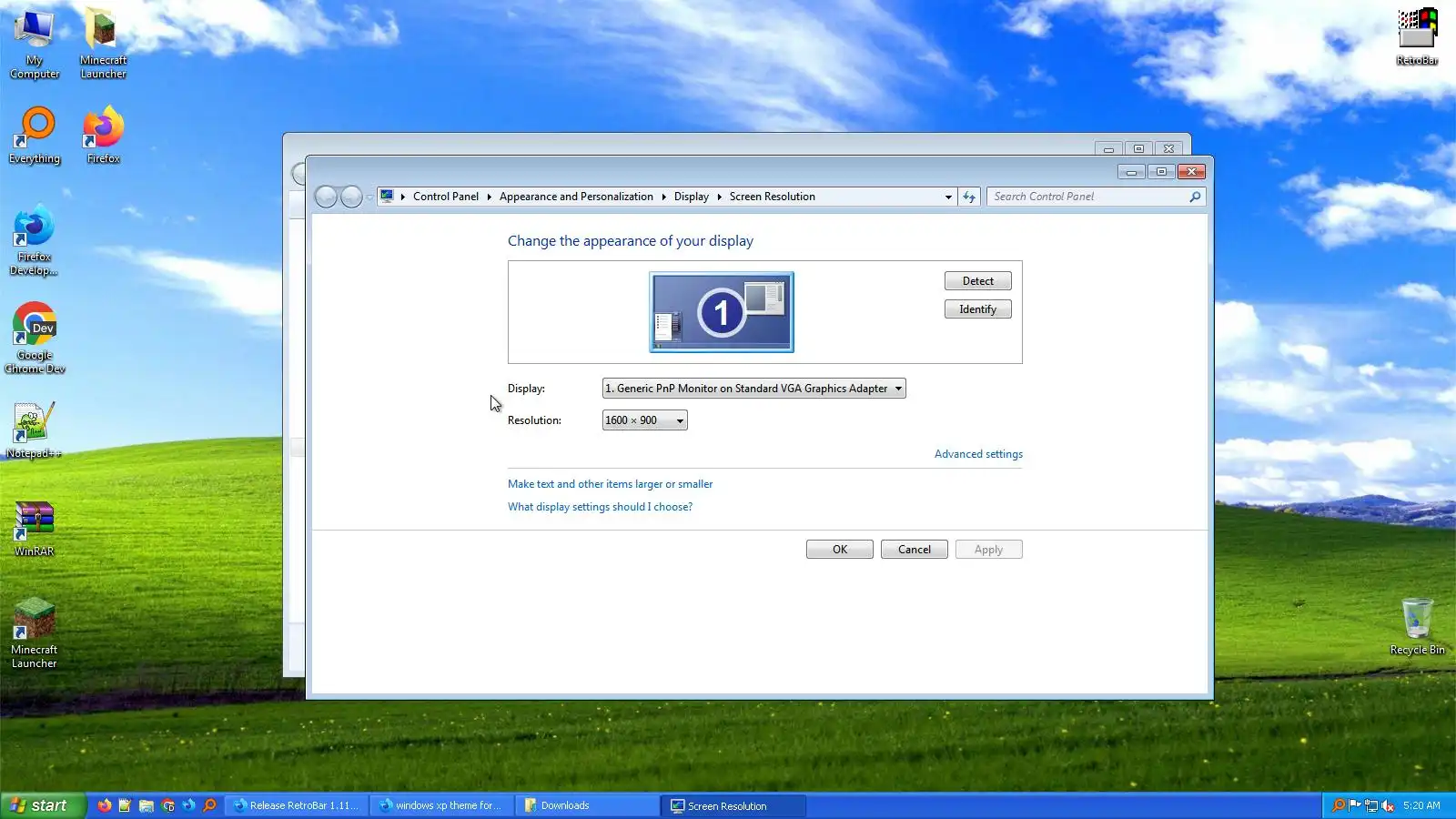Click the Screen Resolution taskbar button
The height and width of the screenshot is (819, 1456).
[733, 805]
